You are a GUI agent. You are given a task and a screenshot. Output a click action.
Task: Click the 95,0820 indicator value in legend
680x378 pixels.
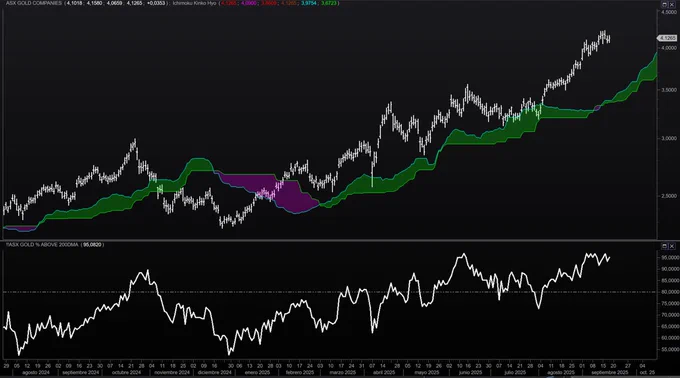point(92,245)
